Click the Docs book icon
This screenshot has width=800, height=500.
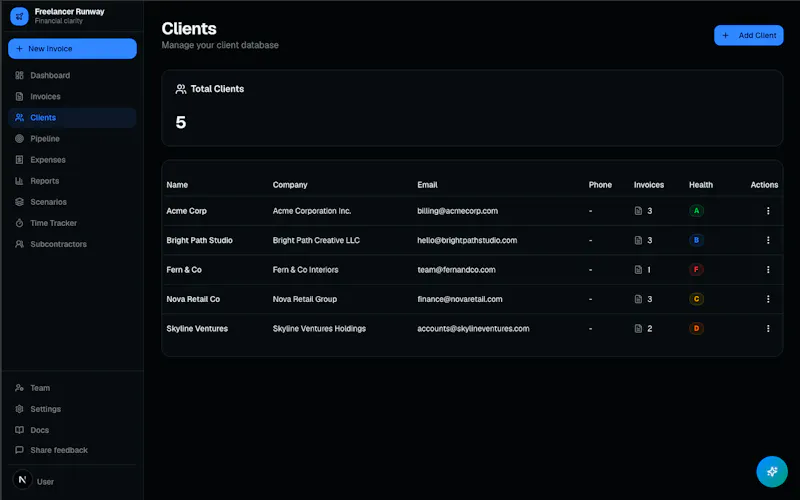point(19,430)
